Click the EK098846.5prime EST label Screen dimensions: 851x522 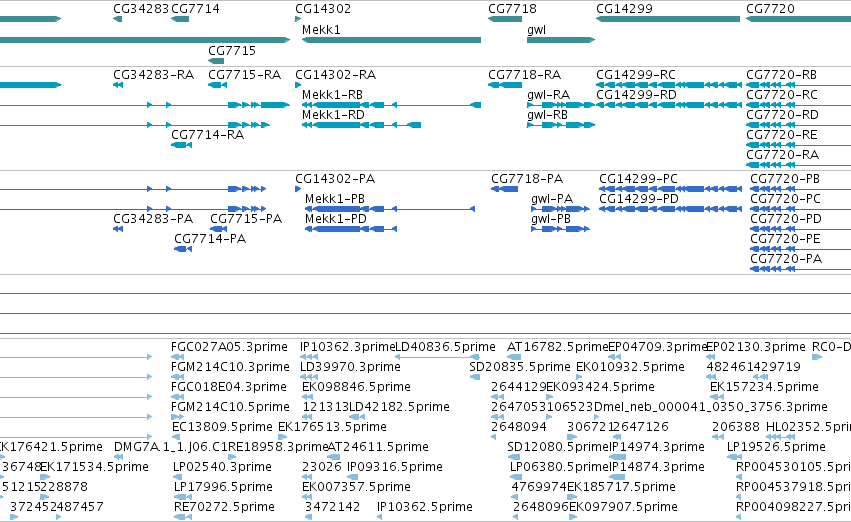(x=356, y=387)
